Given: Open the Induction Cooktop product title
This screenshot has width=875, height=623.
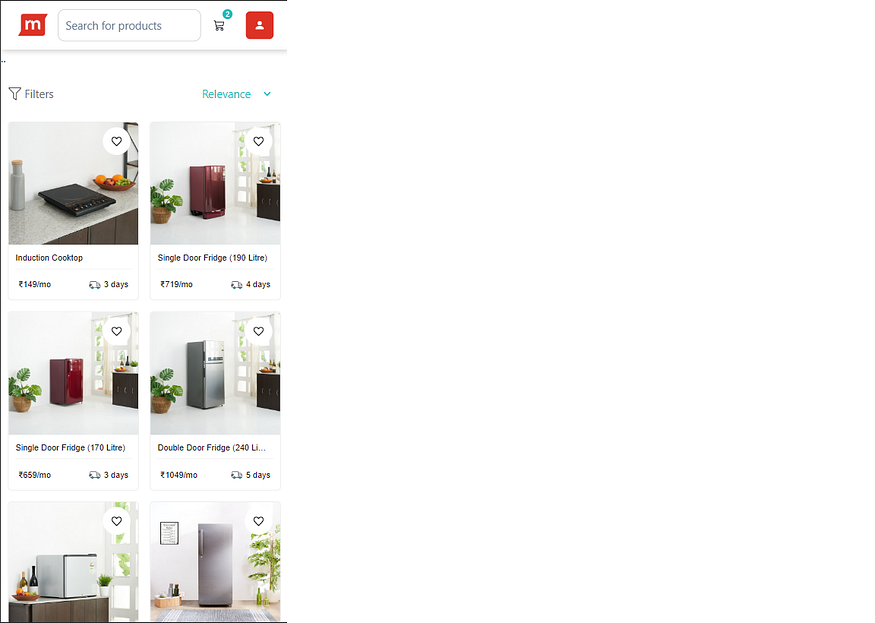Looking at the screenshot, I should coord(49,258).
